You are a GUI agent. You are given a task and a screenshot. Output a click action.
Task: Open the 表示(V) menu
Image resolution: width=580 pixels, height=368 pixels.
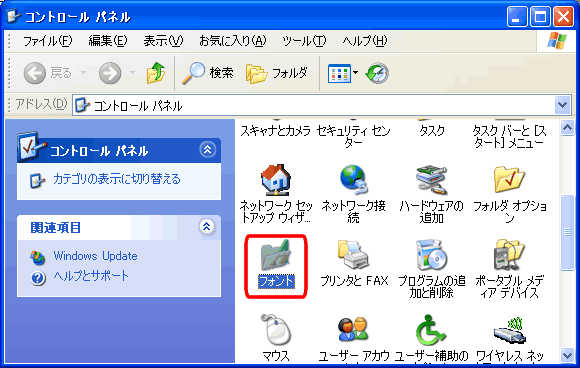pyautogui.click(x=163, y=41)
